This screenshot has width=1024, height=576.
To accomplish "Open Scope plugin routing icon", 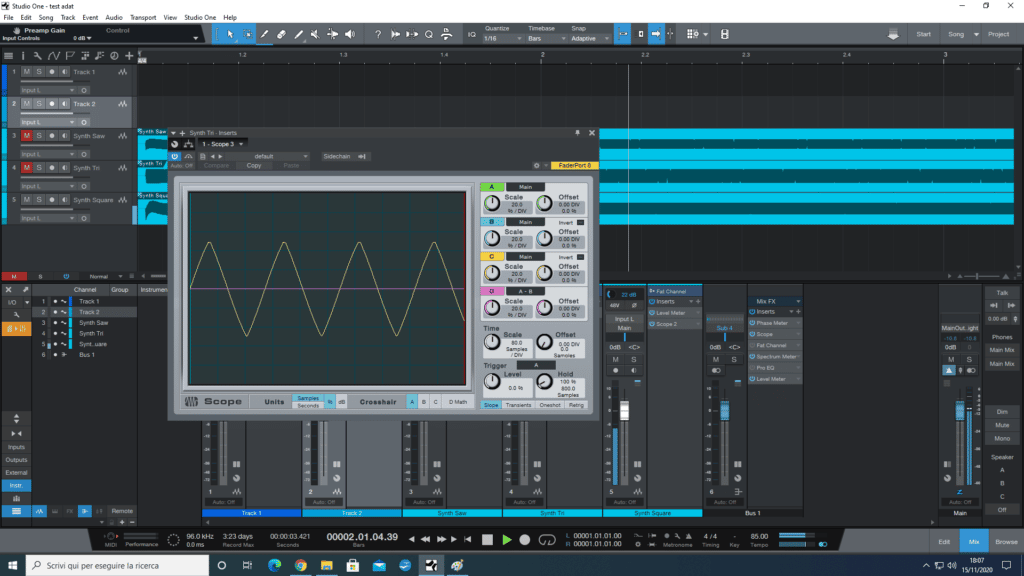I will click(x=189, y=144).
